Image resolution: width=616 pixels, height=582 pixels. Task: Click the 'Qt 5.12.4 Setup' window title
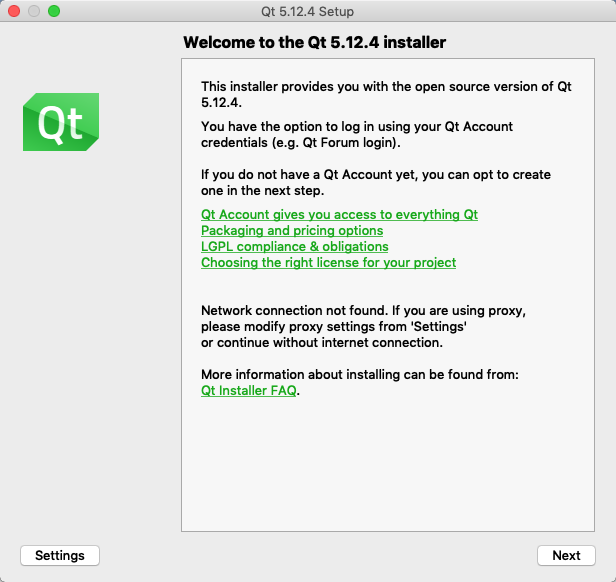308,11
